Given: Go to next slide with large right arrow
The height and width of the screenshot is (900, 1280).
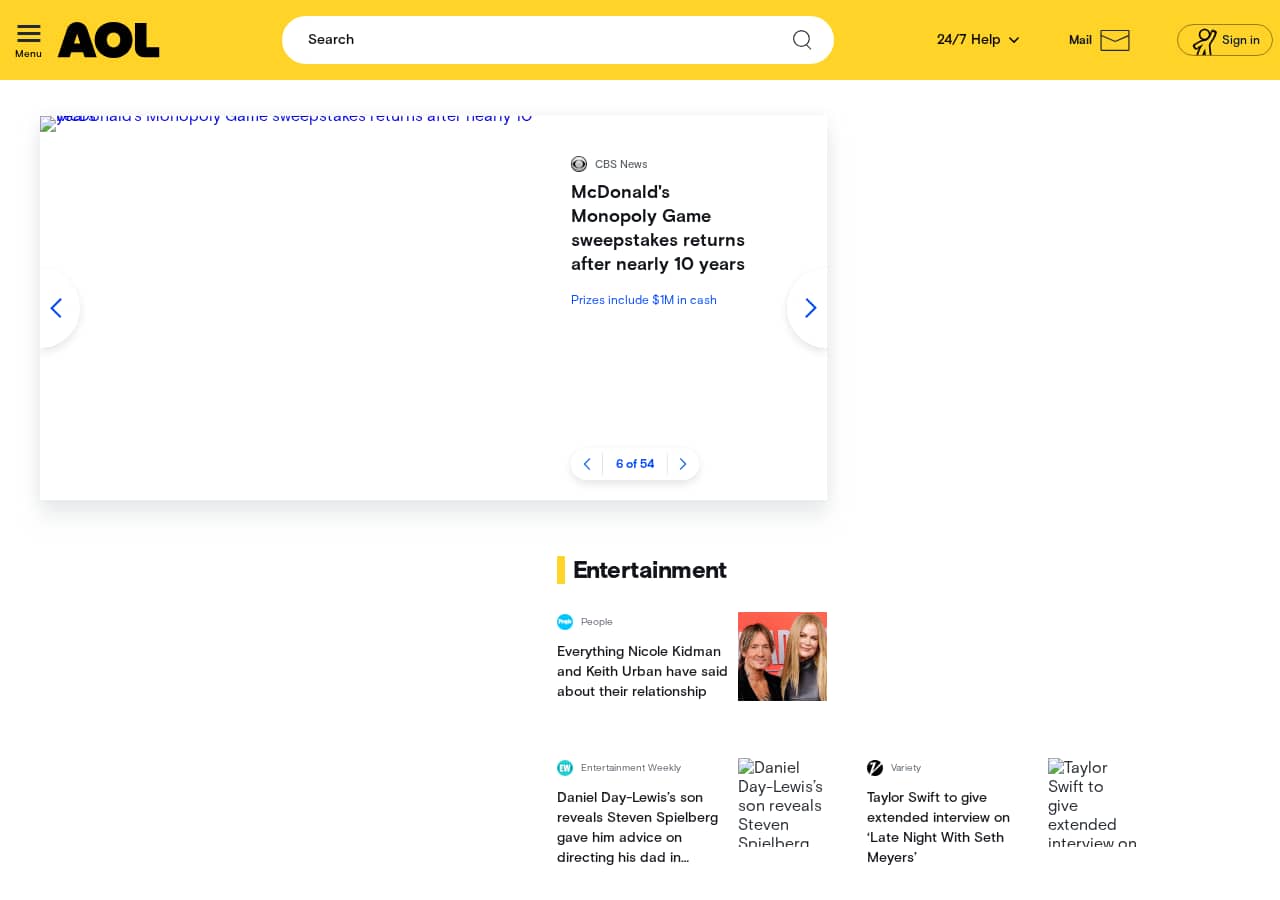Looking at the screenshot, I should coord(809,308).
